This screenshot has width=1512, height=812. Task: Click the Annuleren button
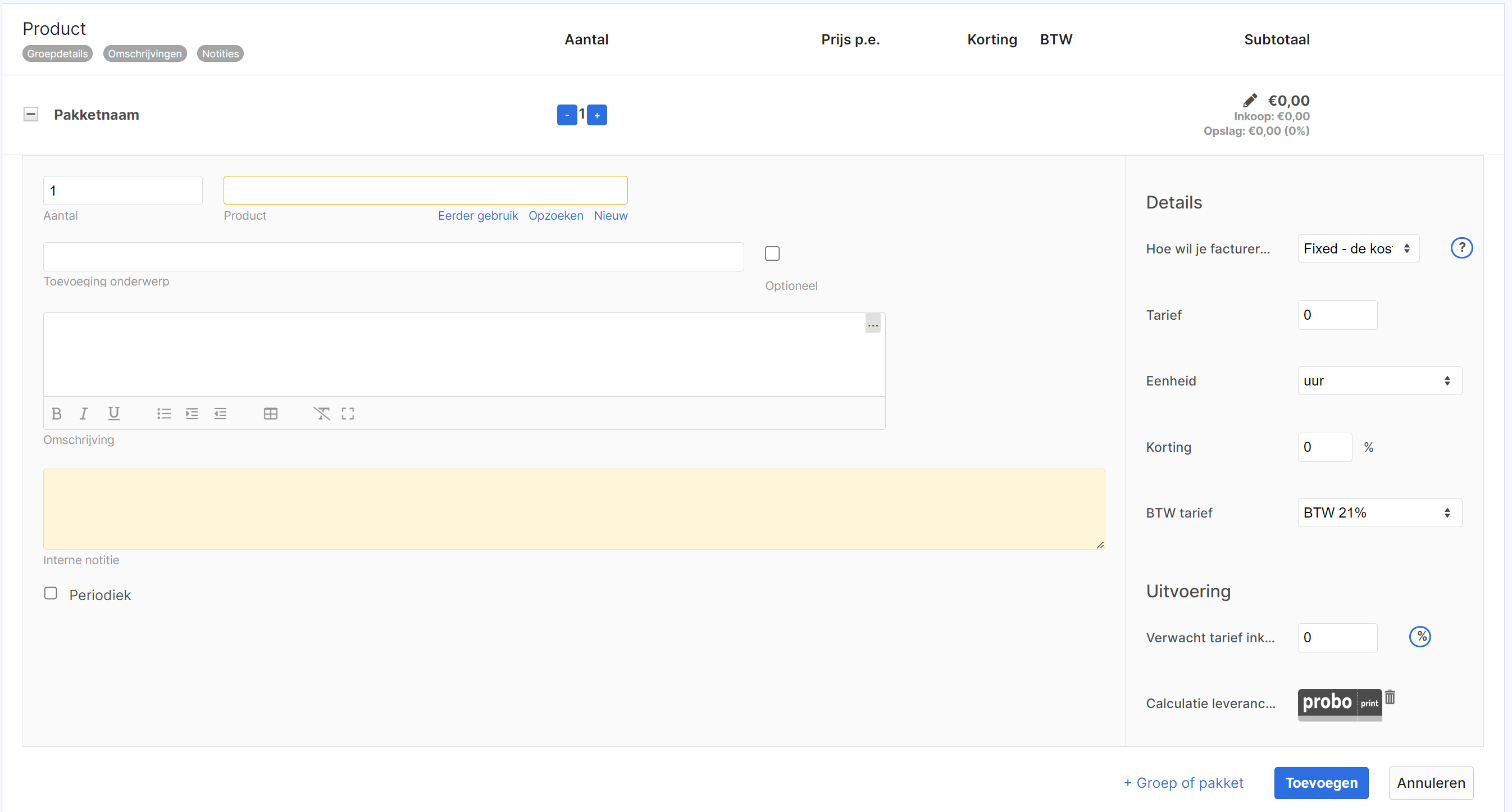[1431, 783]
